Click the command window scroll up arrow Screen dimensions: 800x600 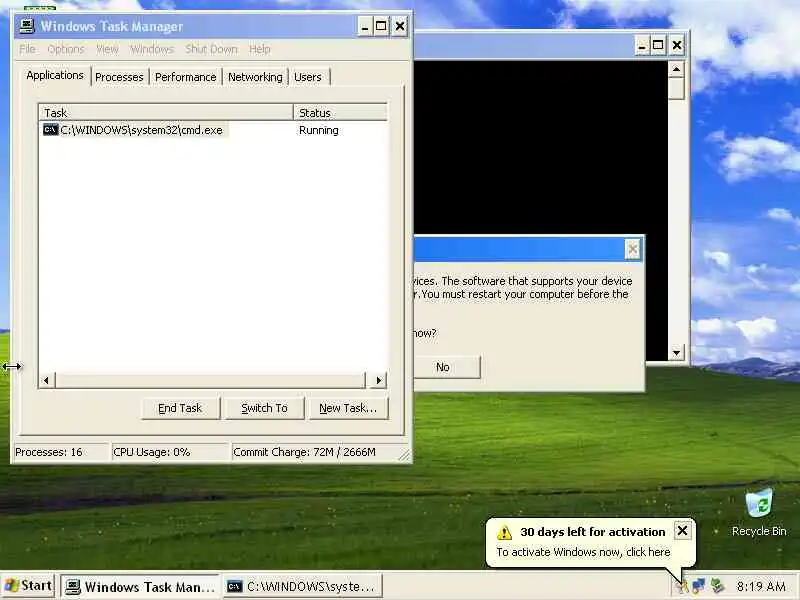click(677, 69)
